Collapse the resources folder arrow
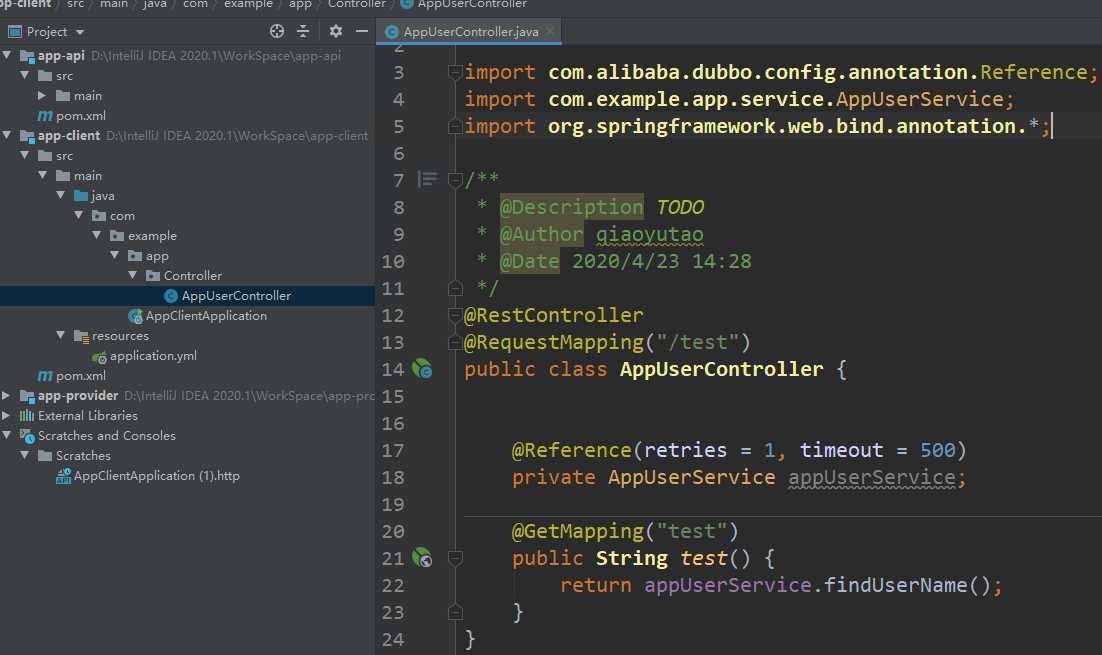The image size is (1102, 655). [x=60, y=335]
